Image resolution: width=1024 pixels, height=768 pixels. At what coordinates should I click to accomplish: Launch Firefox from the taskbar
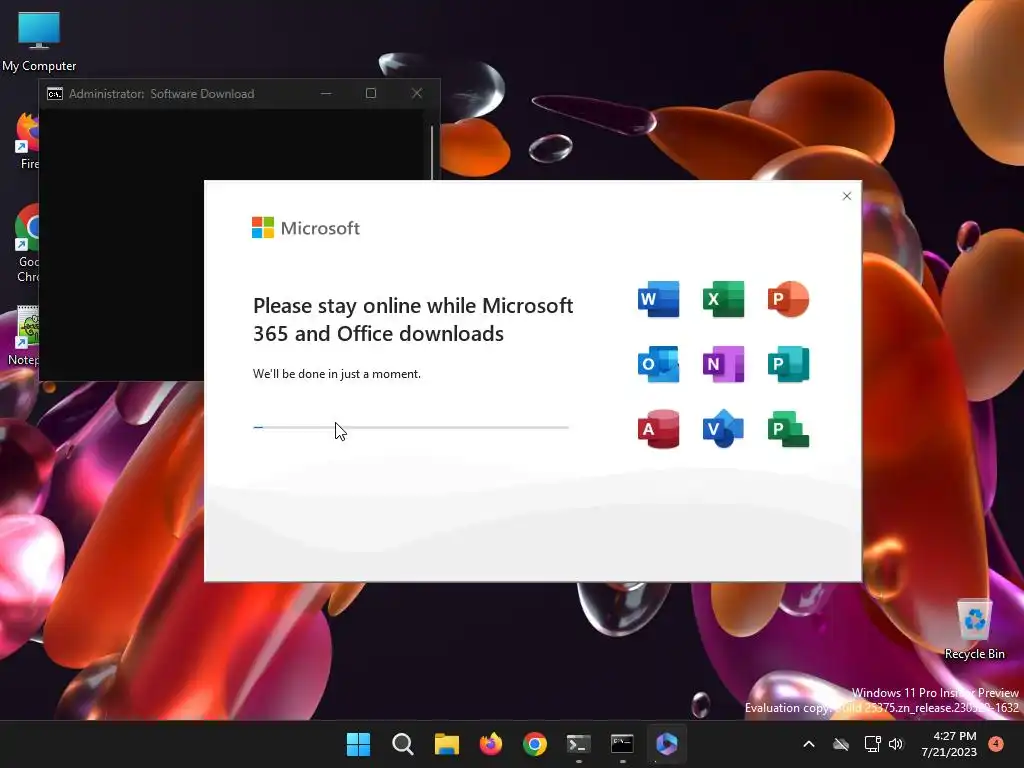pos(490,744)
